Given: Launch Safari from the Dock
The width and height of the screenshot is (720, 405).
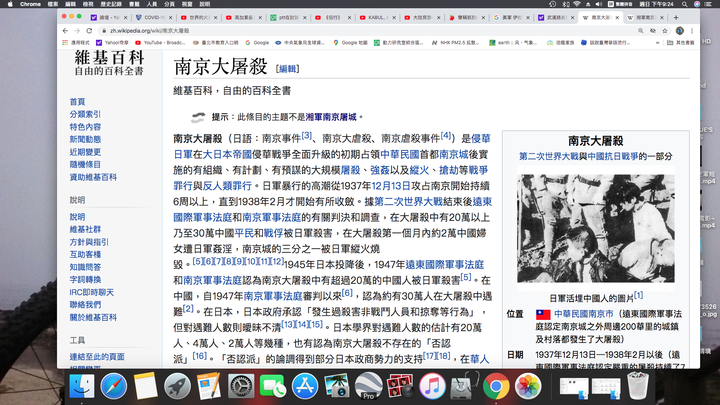Looking at the screenshot, I should pyautogui.click(x=113, y=386).
